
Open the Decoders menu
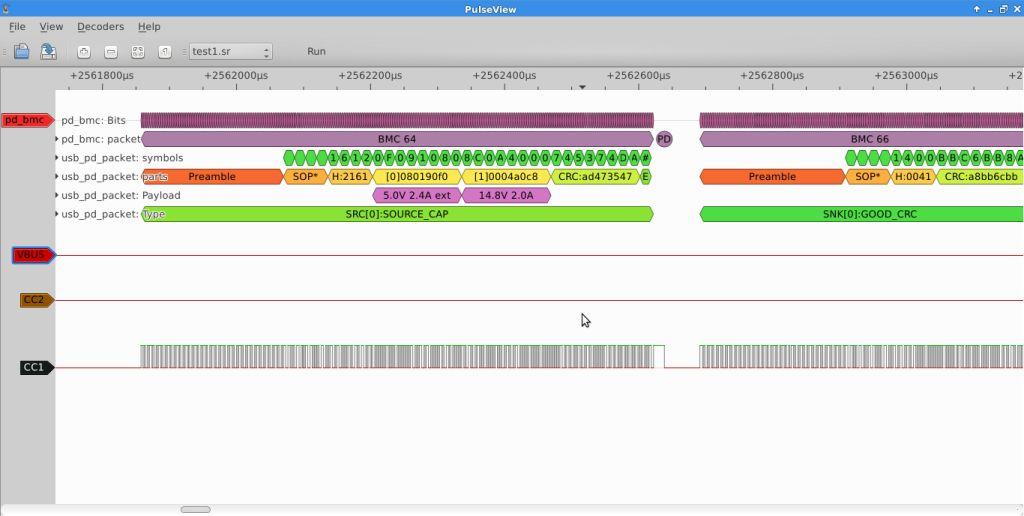(100, 26)
